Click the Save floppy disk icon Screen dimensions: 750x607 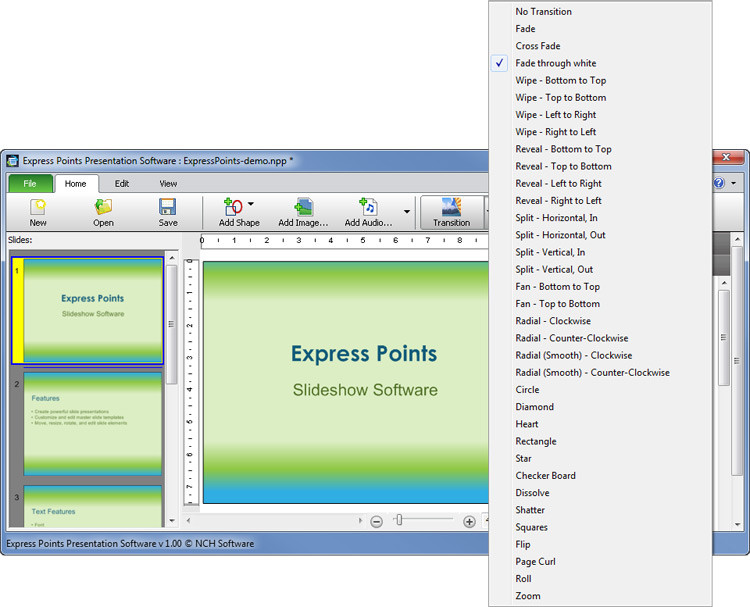click(x=168, y=207)
